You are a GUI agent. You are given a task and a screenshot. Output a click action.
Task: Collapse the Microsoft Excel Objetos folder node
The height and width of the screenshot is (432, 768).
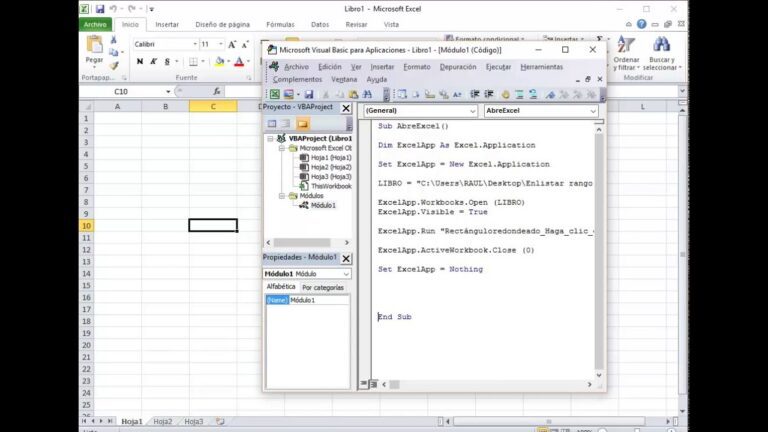(x=282, y=148)
